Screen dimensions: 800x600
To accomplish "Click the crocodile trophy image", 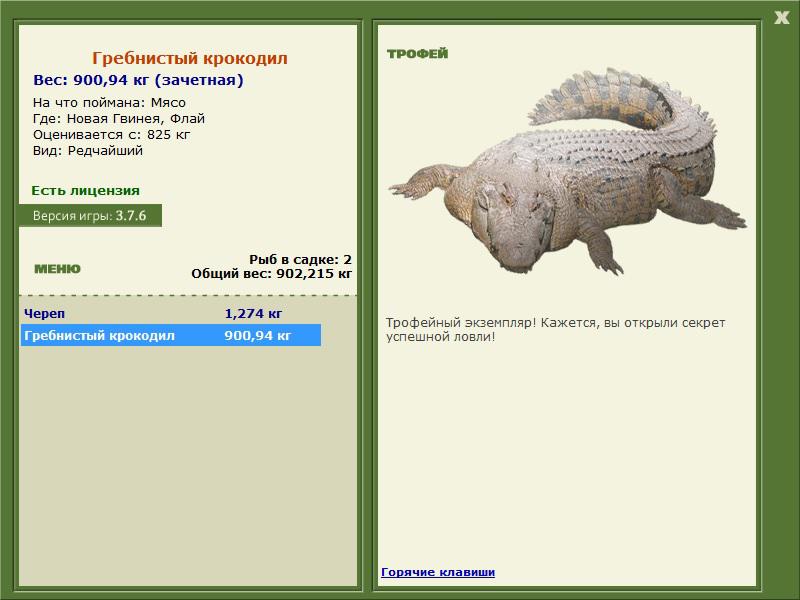I will (567, 171).
